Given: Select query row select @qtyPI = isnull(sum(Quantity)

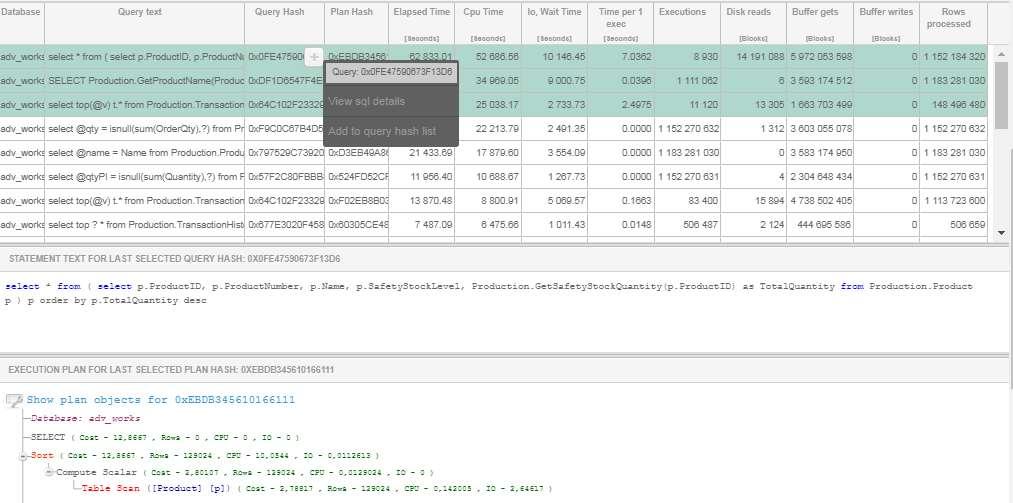Looking at the screenshot, I should click(x=494, y=176).
